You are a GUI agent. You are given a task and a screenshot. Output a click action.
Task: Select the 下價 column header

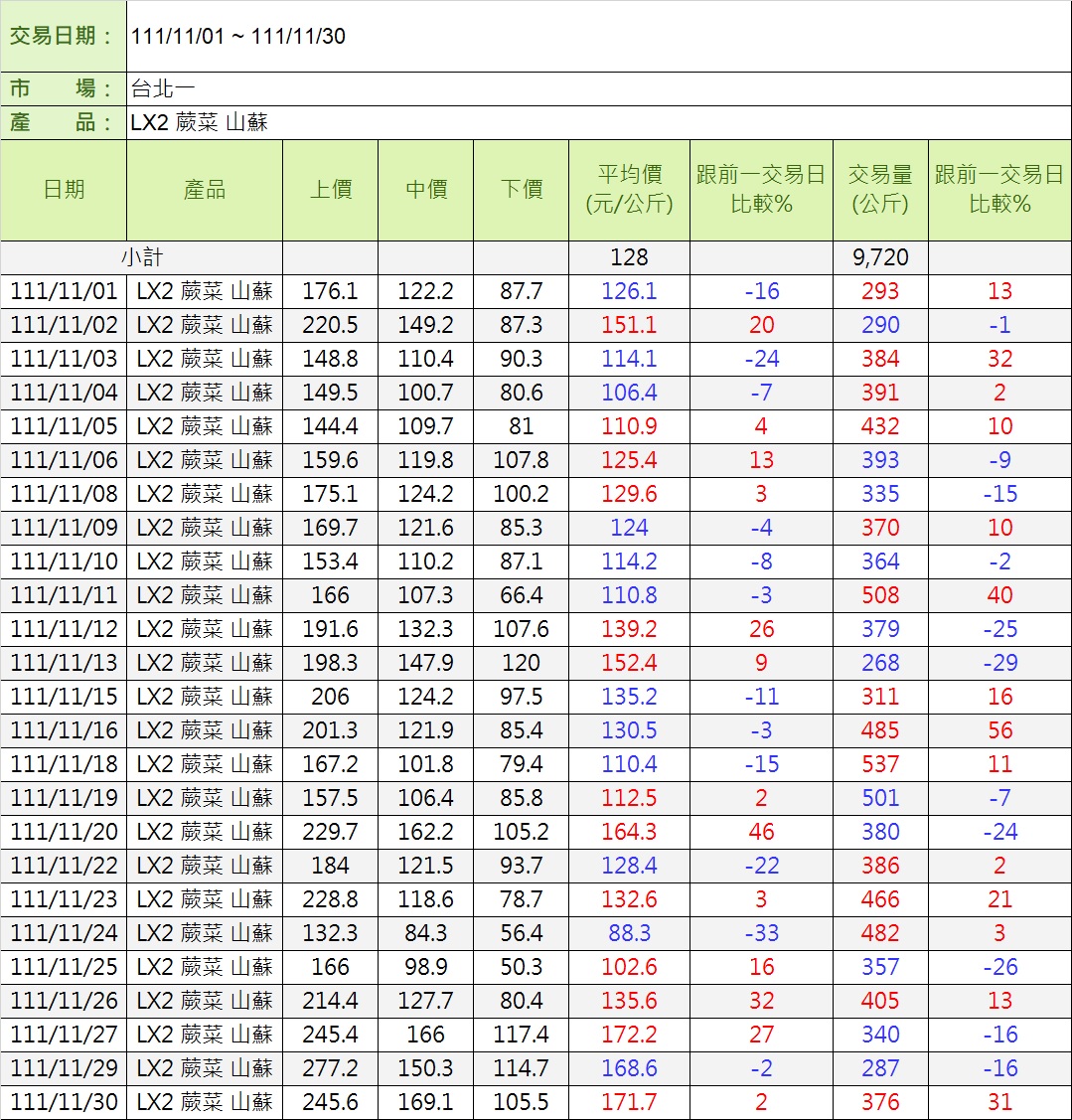click(521, 190)
